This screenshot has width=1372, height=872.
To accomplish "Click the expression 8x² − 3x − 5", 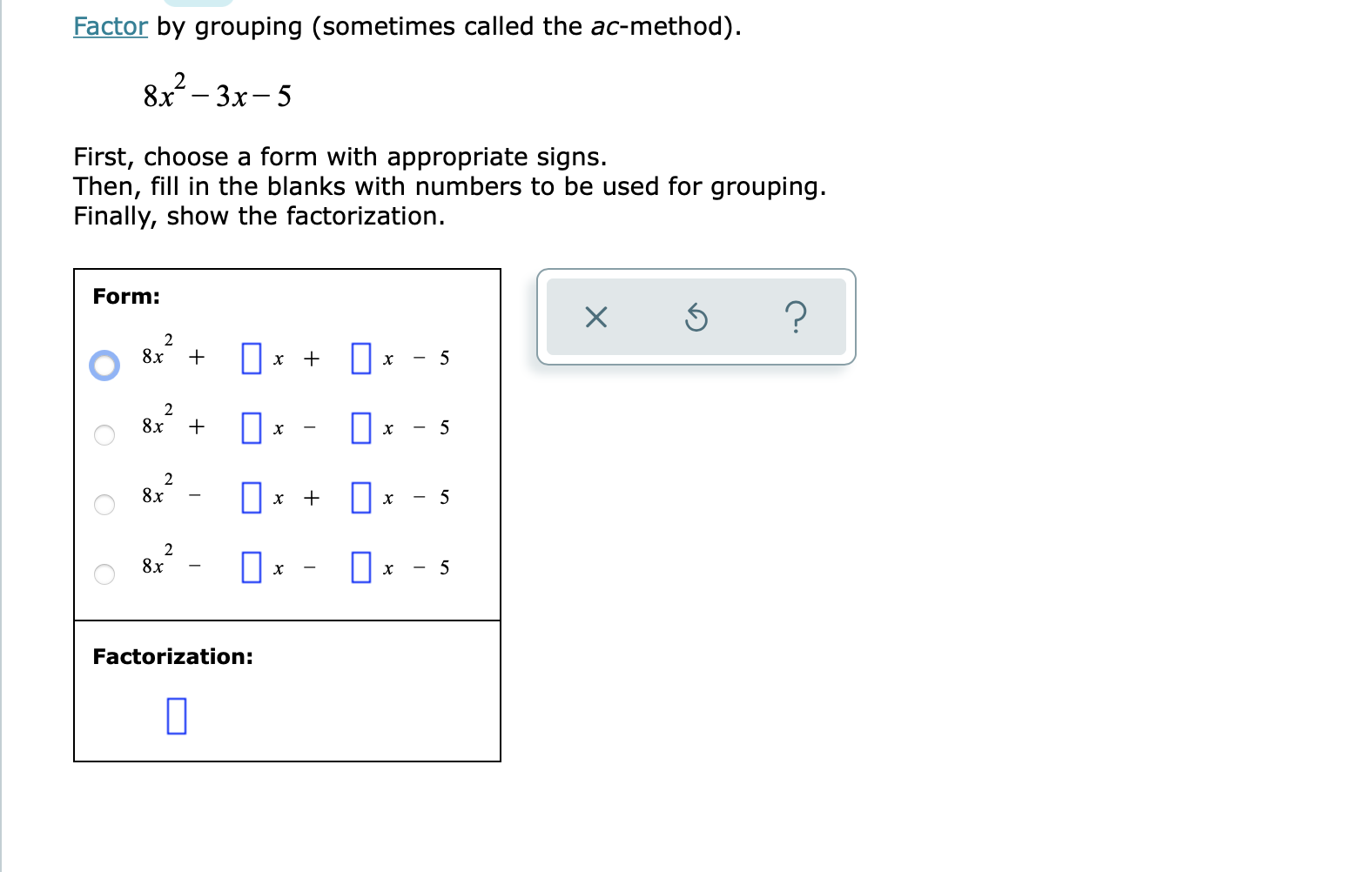I will coord(218,91).
